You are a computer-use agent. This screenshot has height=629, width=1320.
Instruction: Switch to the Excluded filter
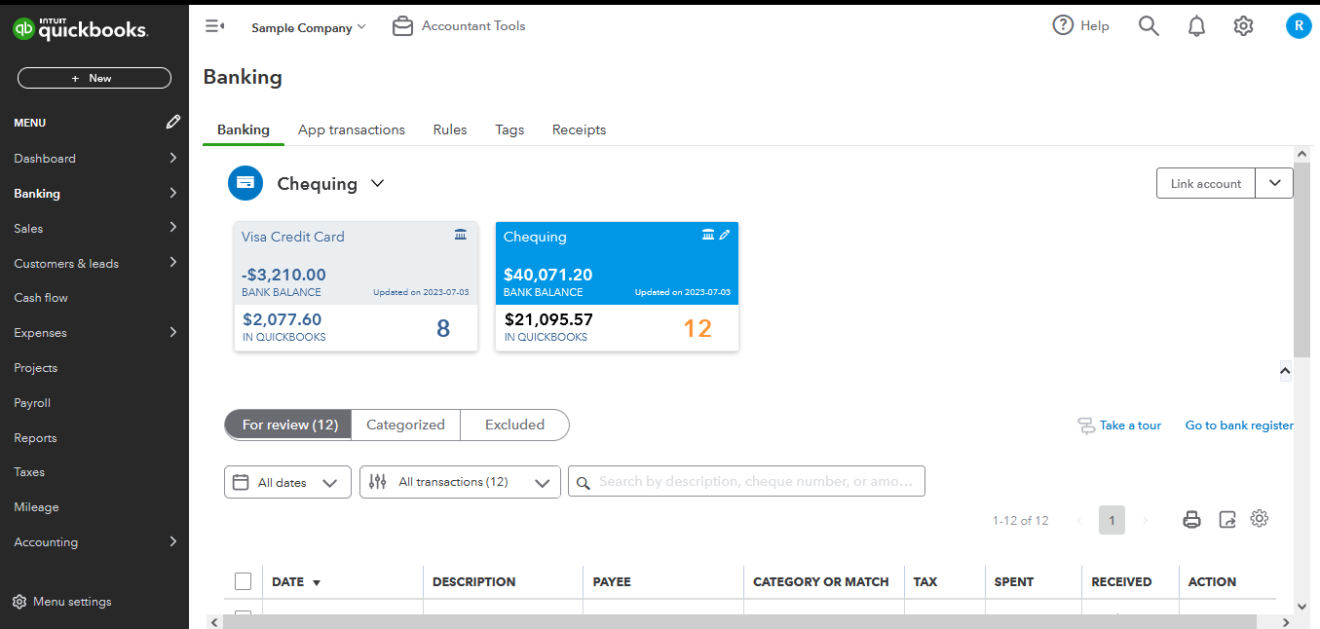pos(513,424)
